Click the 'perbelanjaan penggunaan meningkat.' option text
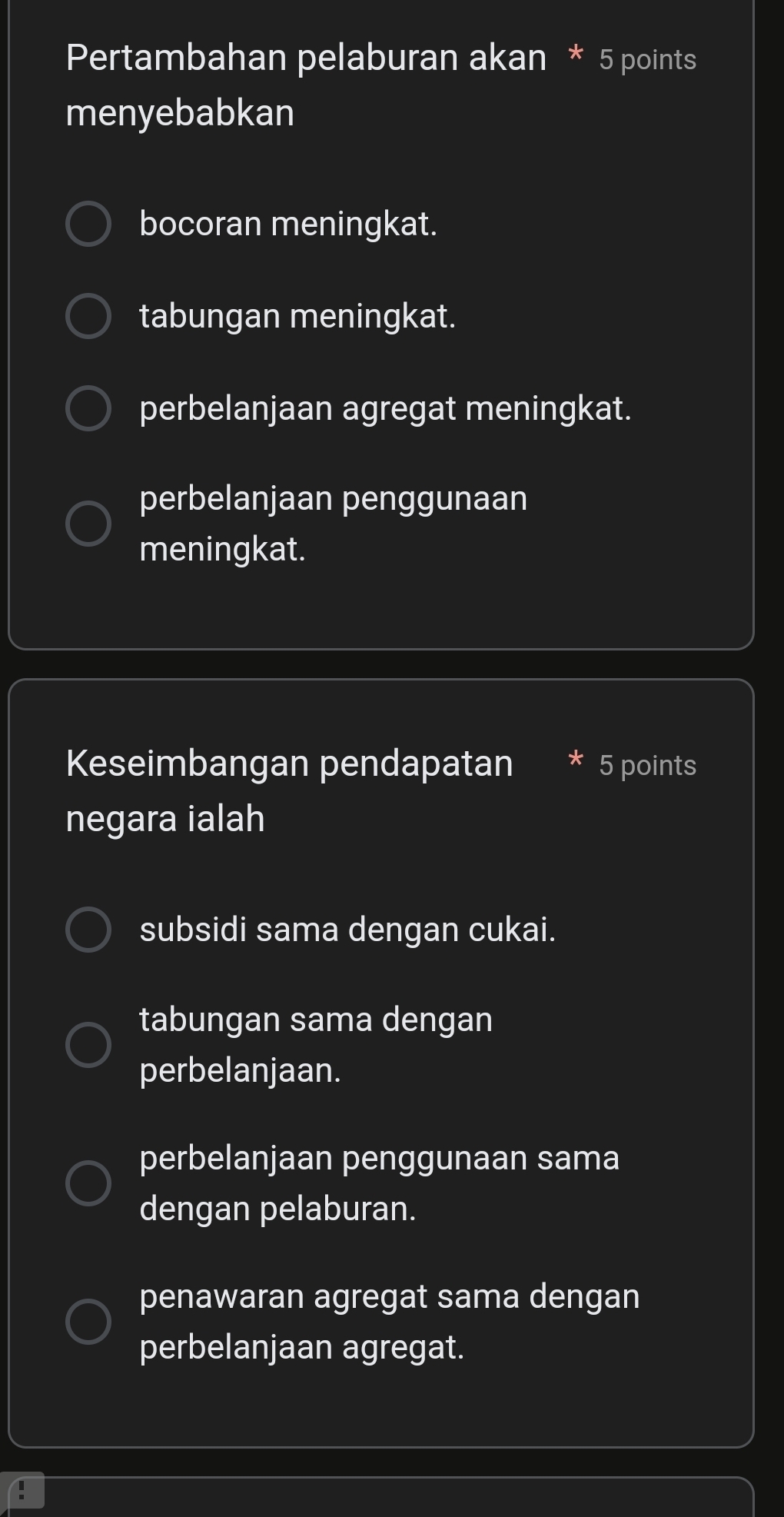This screenshot has width=784, height=1517. [334, 524]
